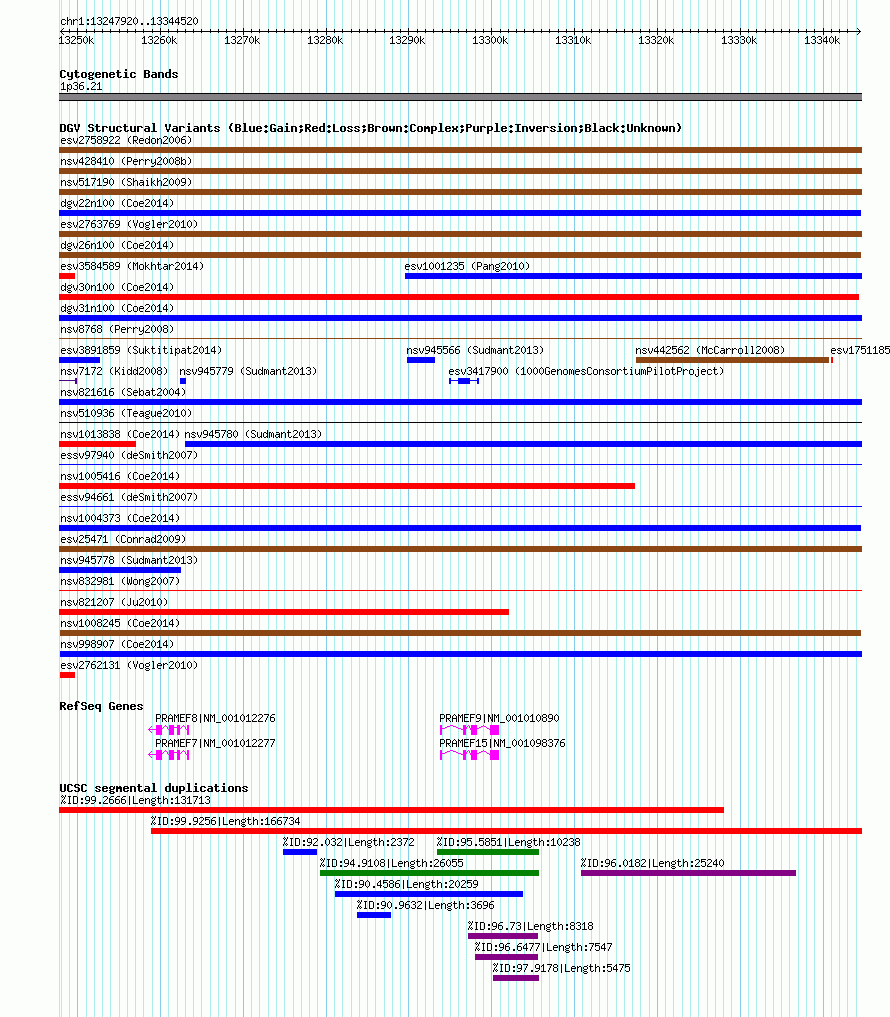Image resolution: width=890 pixels, height=1017 pixels.
Task: Click the nsv998907 (Coe2014) label
Action: pyautogui.click(x=117, y=644)
